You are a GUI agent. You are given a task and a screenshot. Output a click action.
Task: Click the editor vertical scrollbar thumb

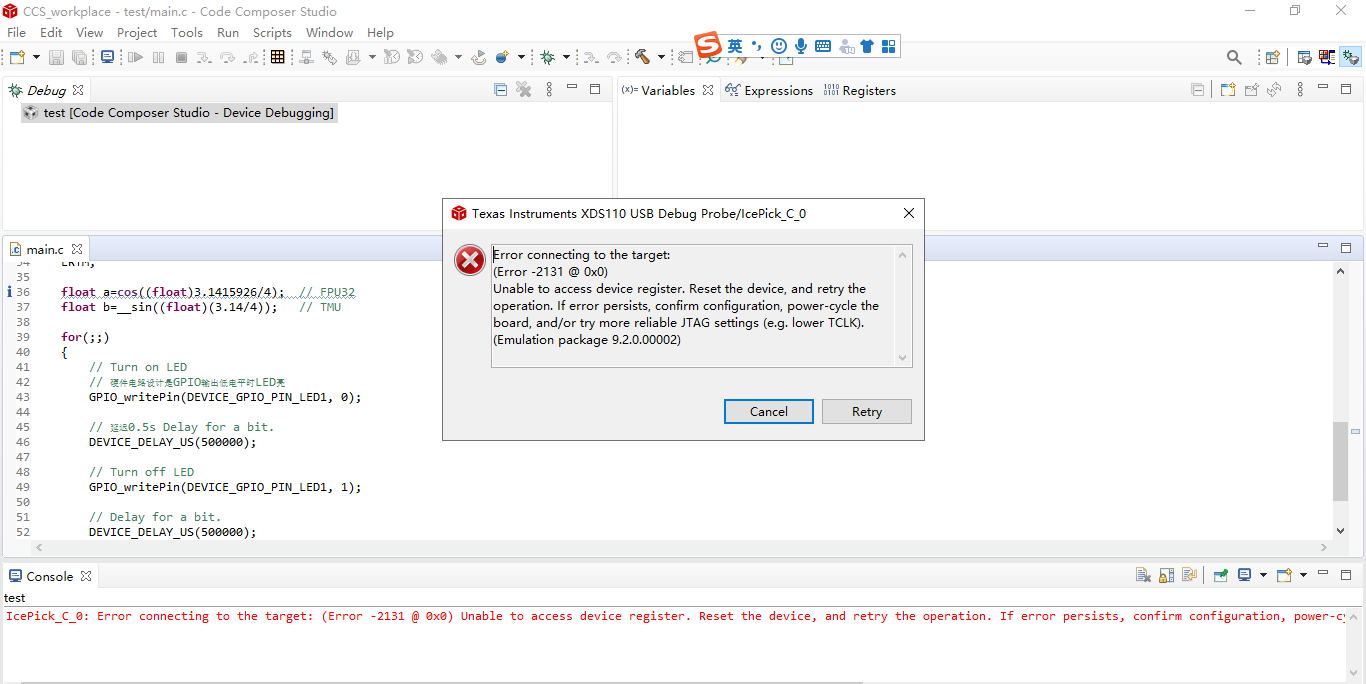(1341, 461)
